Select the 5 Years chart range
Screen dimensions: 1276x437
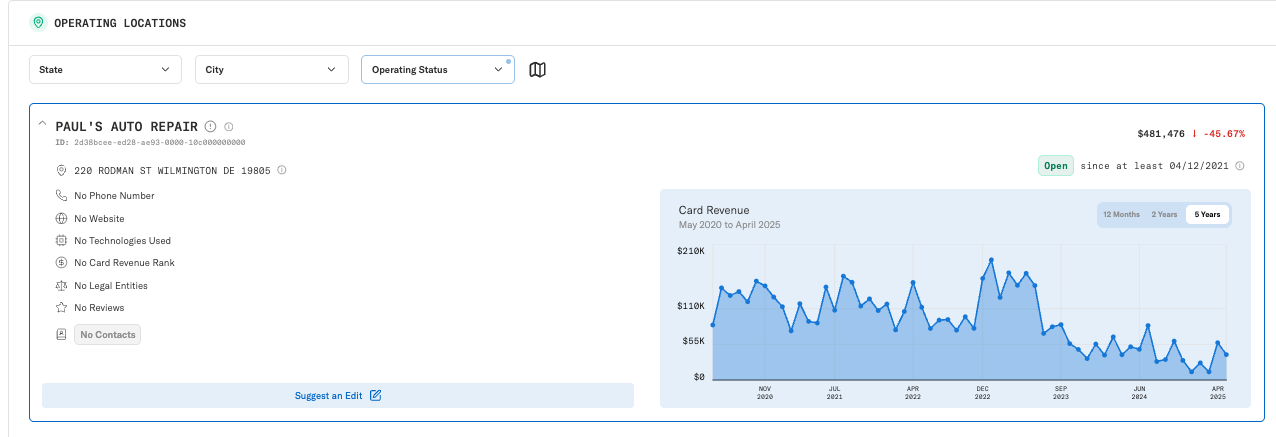[1207, 215]
